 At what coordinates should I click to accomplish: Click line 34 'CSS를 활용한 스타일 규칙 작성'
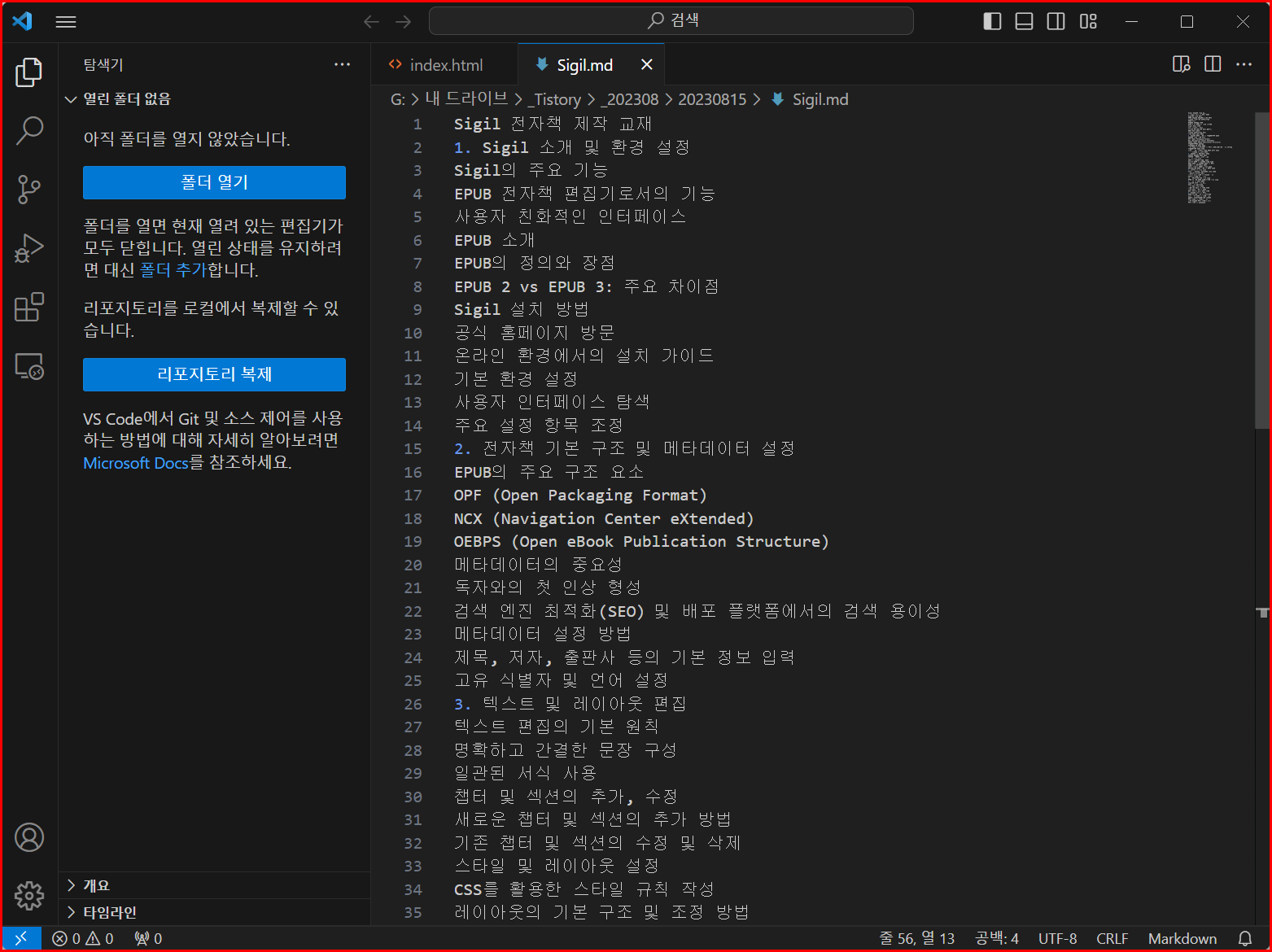(x=584, y=889)
